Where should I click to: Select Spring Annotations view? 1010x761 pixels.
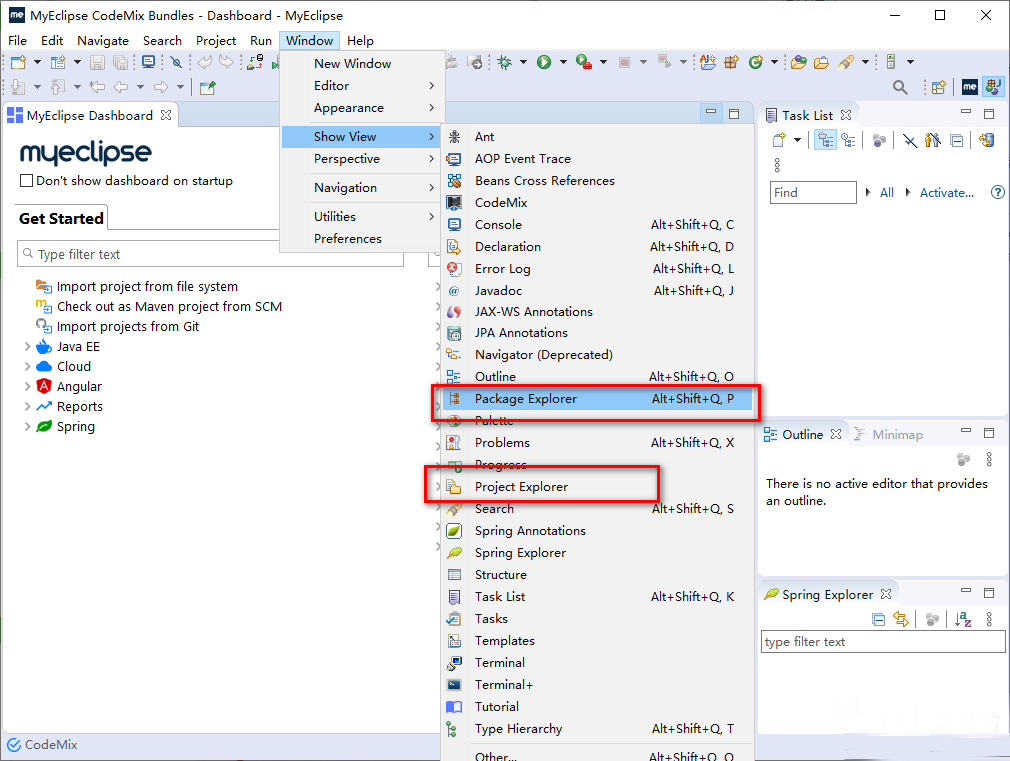tap(597, 531)
